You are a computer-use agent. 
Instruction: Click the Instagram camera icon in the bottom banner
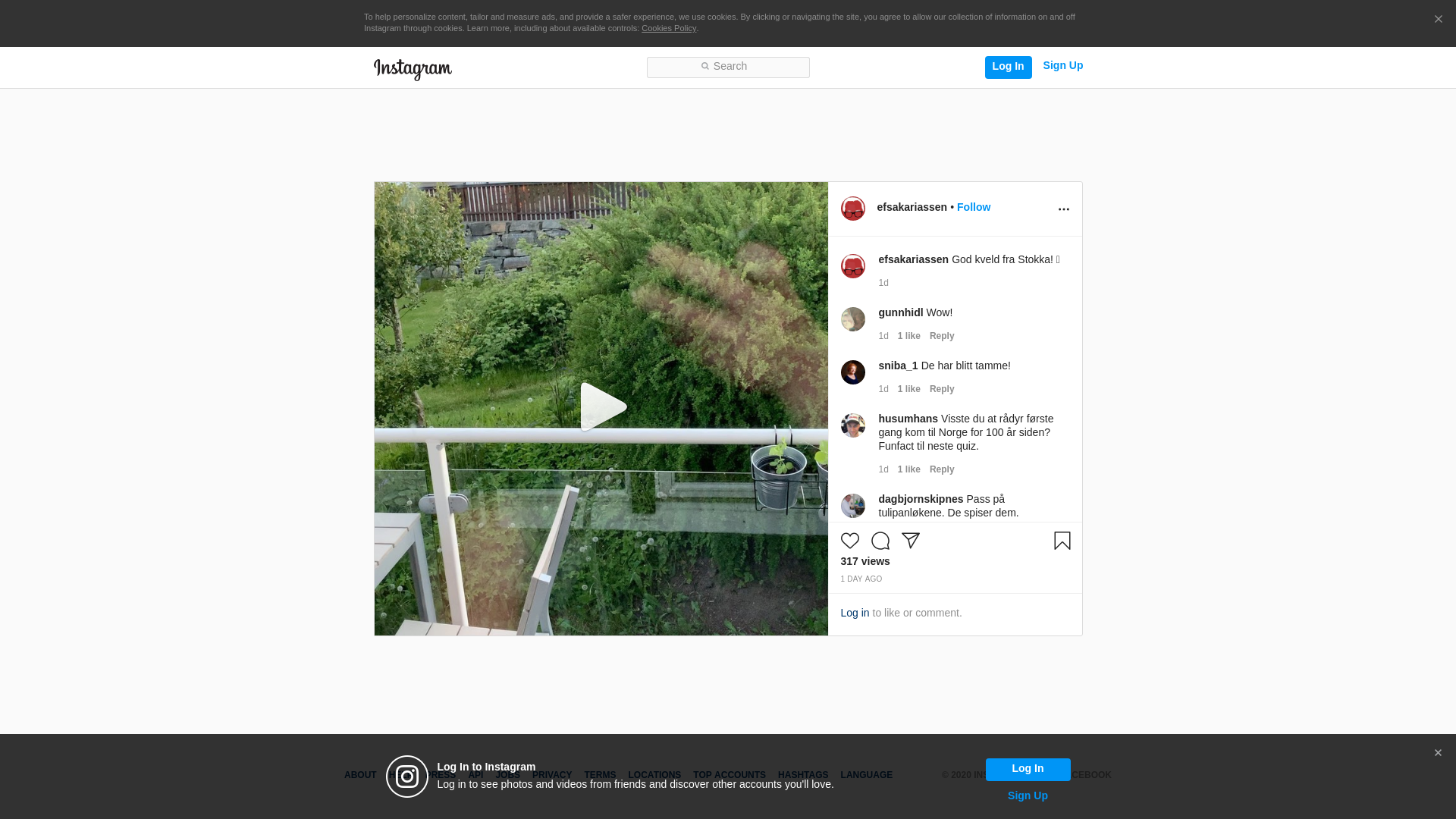[x=407, y=777]
